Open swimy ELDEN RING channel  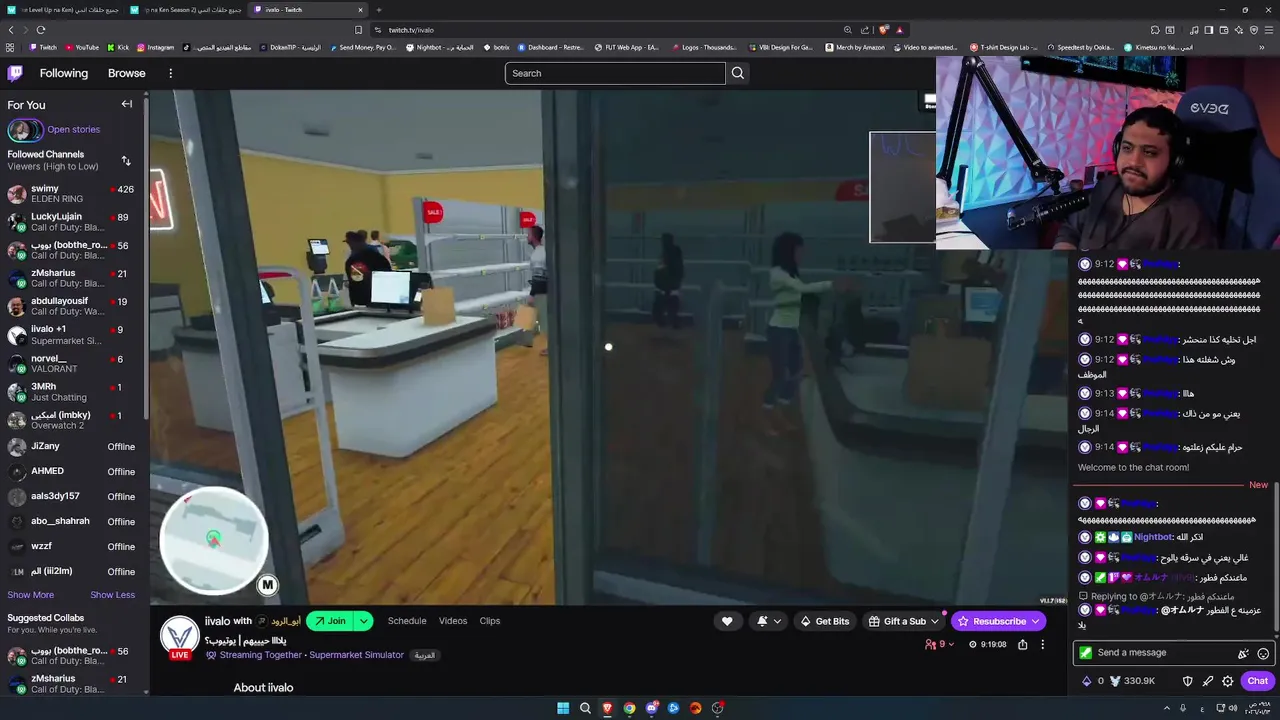coord(72,194)
